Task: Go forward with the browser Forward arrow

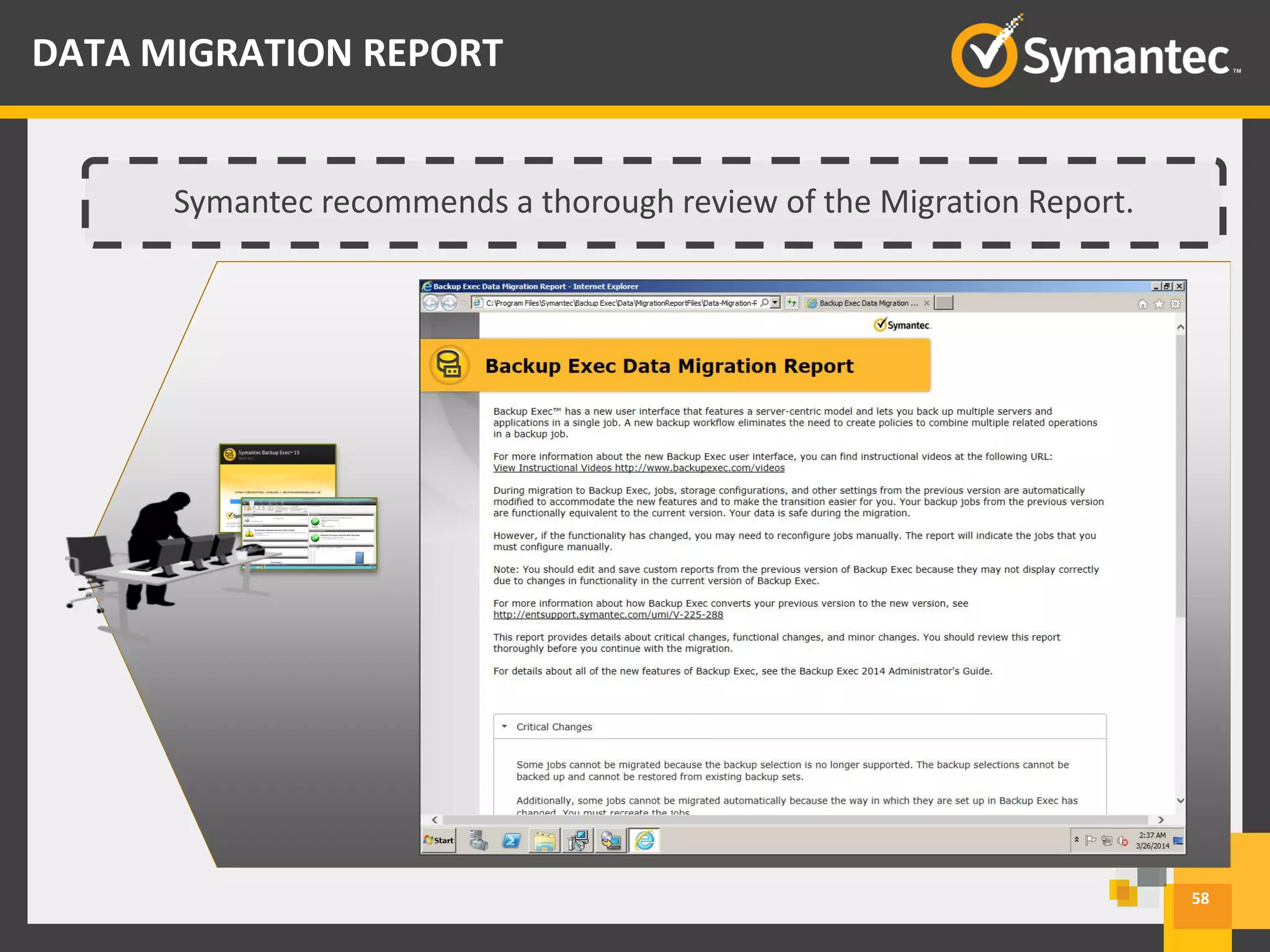Action: click(450, 303)
